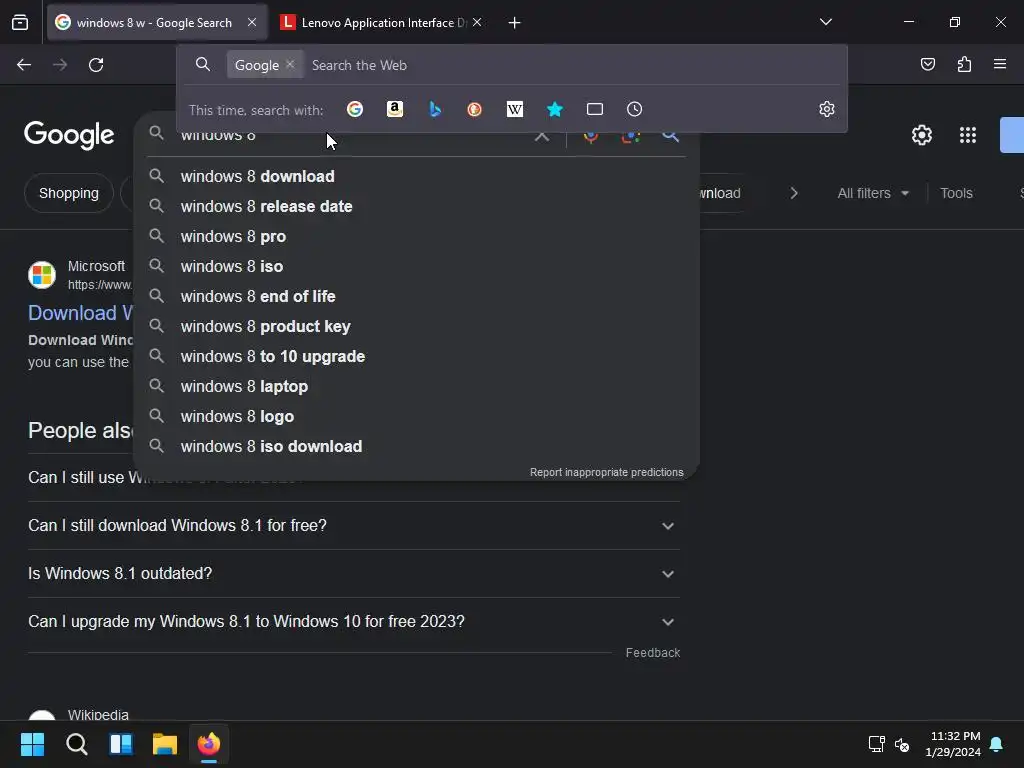Reload the current page
The width and height of the screenshot is (1024, 768).
tap(96, 65)
